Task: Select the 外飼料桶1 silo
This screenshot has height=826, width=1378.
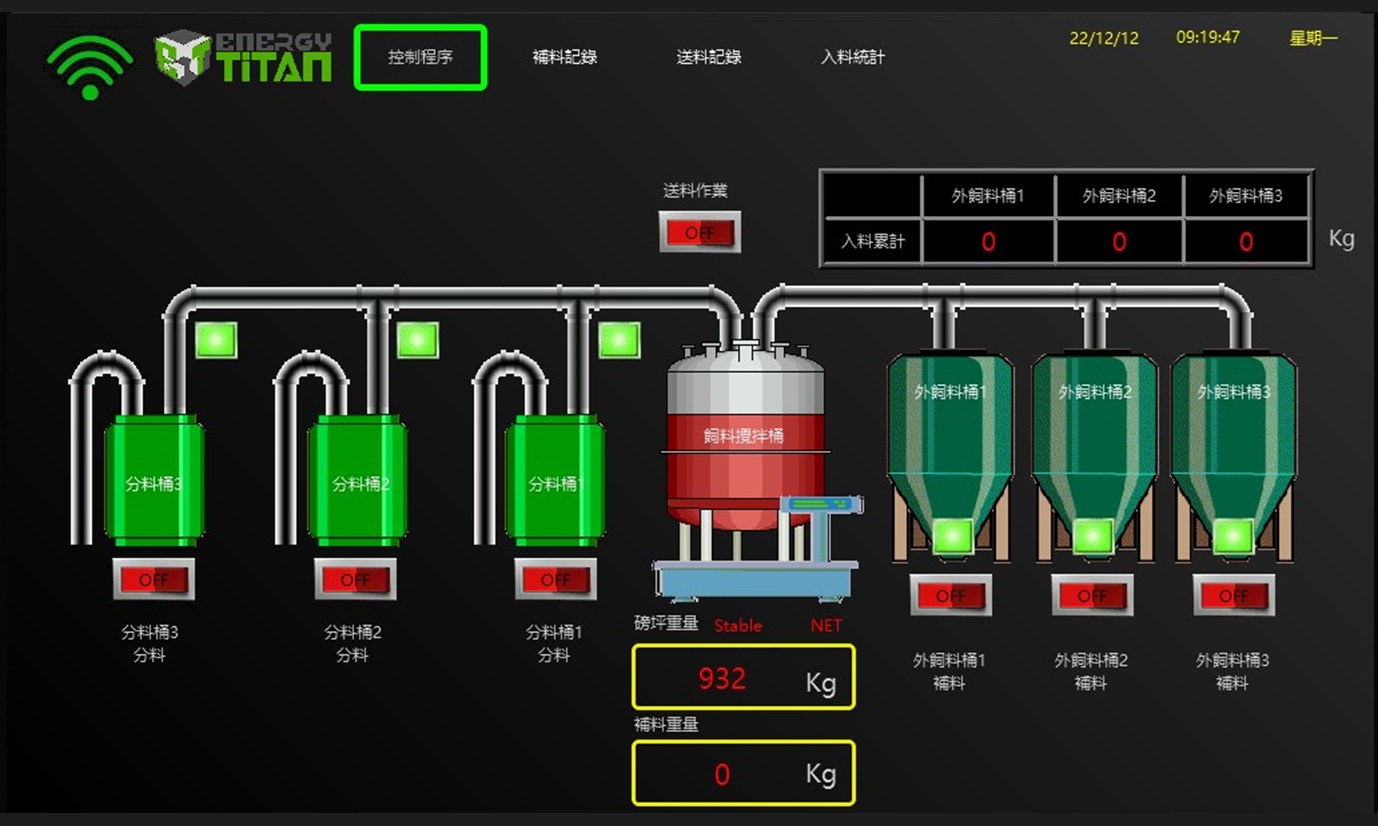Action: [x=949, y=440]
